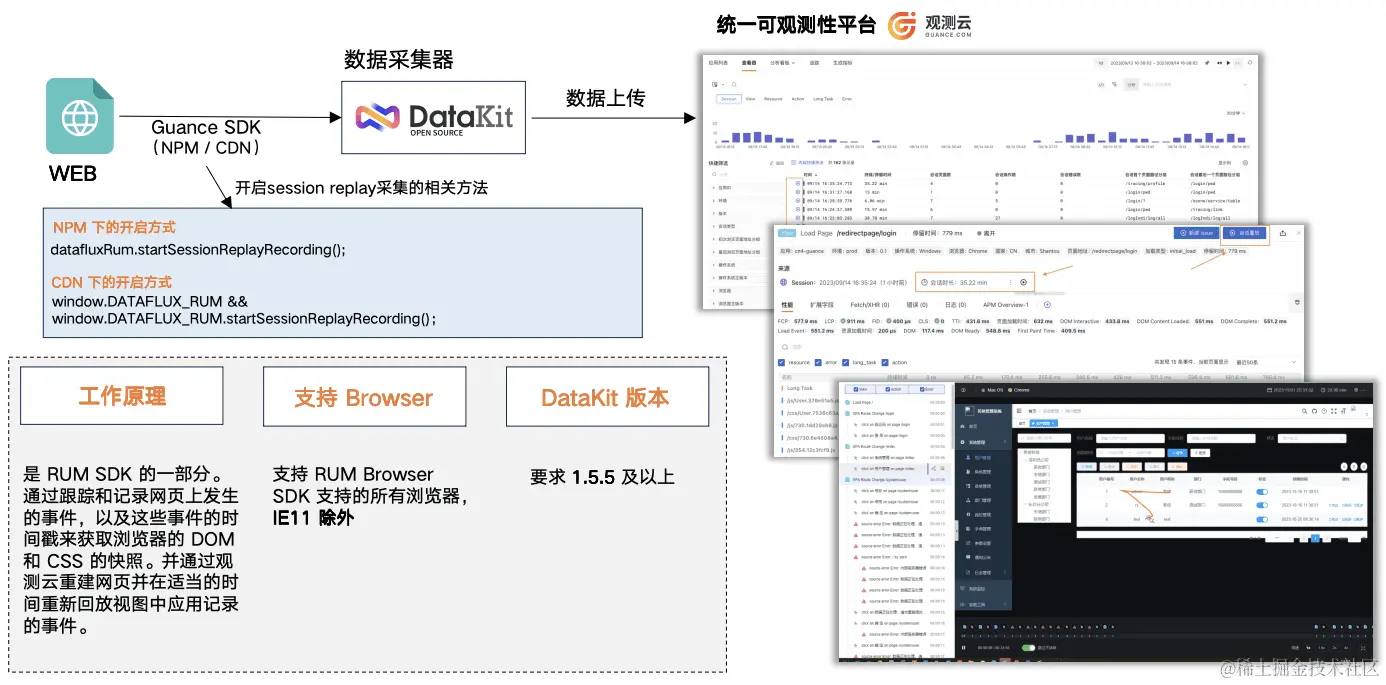
Task: Click the play icon beside 会话时长 35.22 min
Action: 1023,282
